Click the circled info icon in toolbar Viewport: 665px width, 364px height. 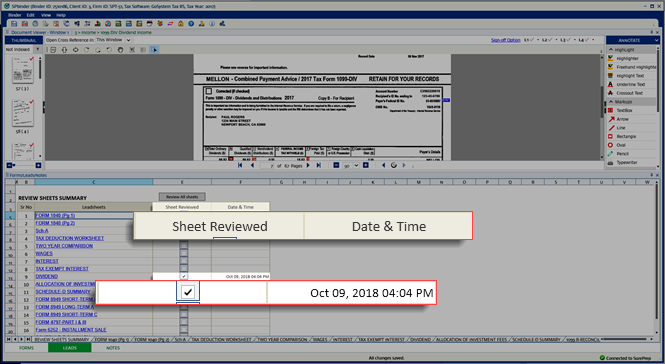(x=212, y=24)
